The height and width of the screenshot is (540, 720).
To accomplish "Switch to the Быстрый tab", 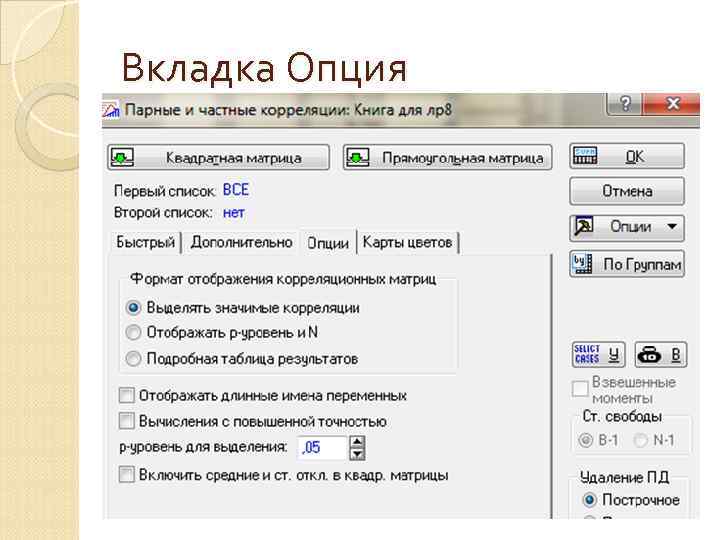I will click(146, 242).
